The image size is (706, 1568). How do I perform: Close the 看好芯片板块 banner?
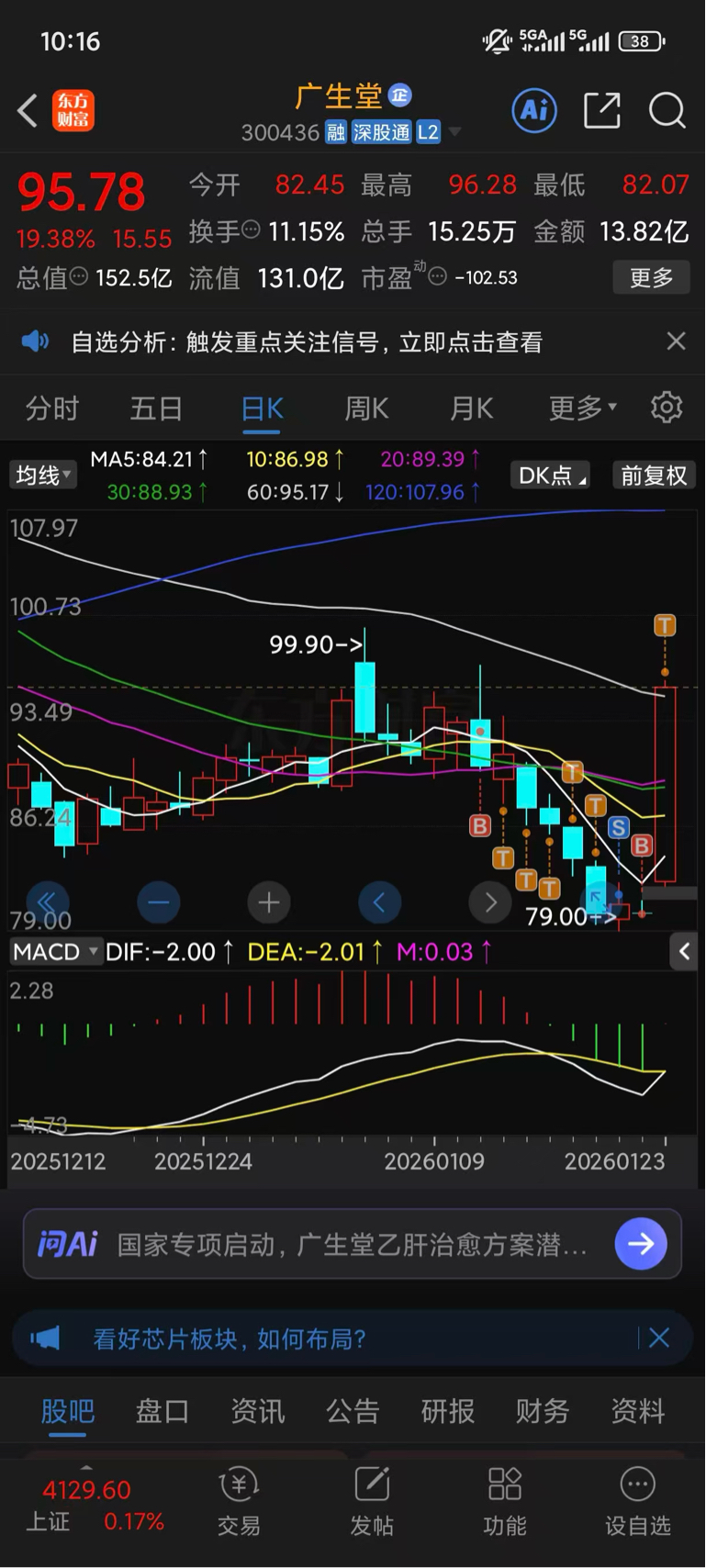[x=659, y=1338]
